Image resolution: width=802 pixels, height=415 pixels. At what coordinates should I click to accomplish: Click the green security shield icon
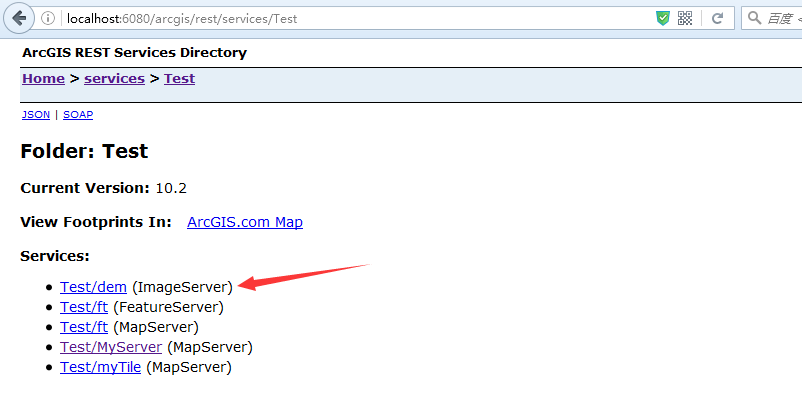tap(663, 18)
